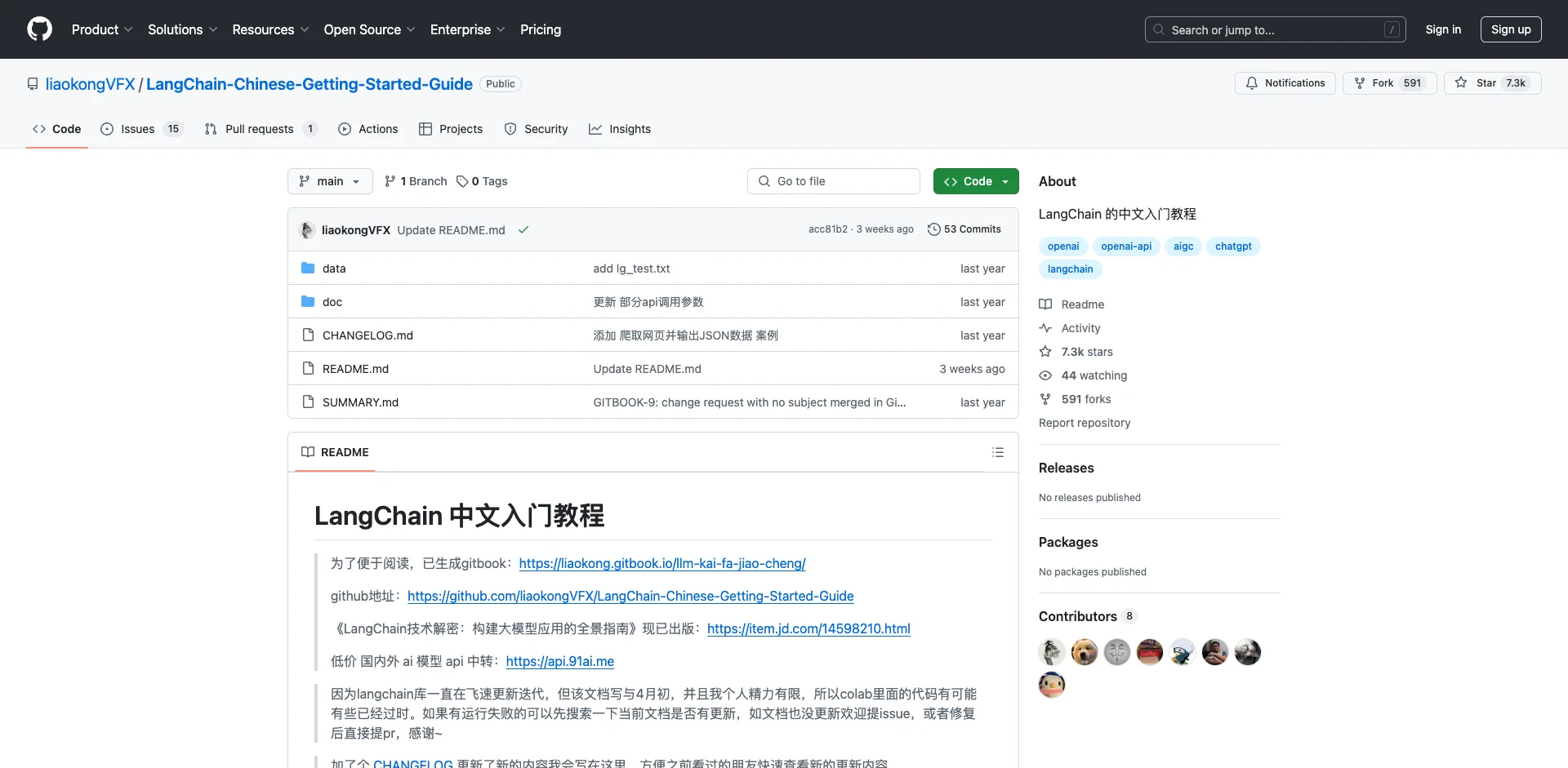Expand the Resources menu
The height and width of the screenshot is (768, 1568).
coord(270,29)
